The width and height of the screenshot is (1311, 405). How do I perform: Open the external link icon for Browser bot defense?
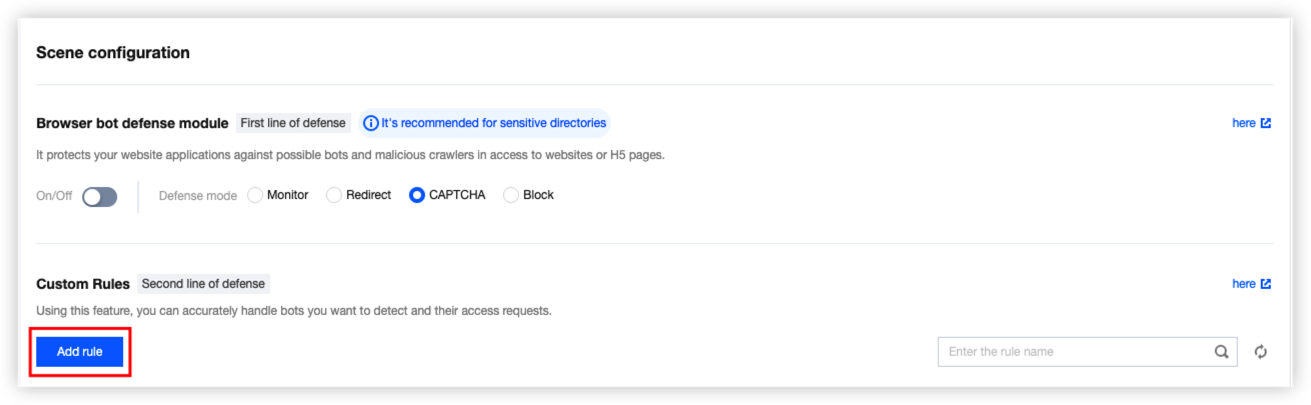(x=1266, y=123)
